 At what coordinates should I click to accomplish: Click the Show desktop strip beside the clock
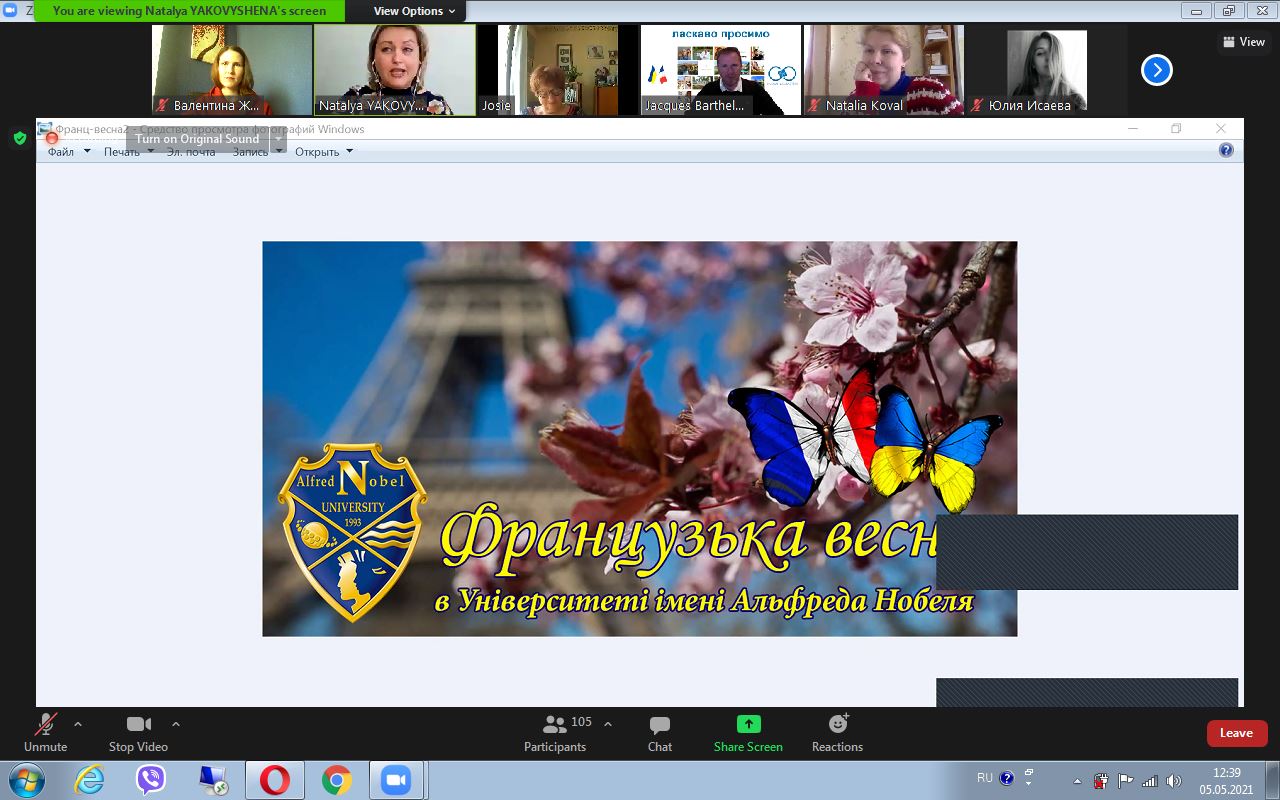pos(1272,780)
